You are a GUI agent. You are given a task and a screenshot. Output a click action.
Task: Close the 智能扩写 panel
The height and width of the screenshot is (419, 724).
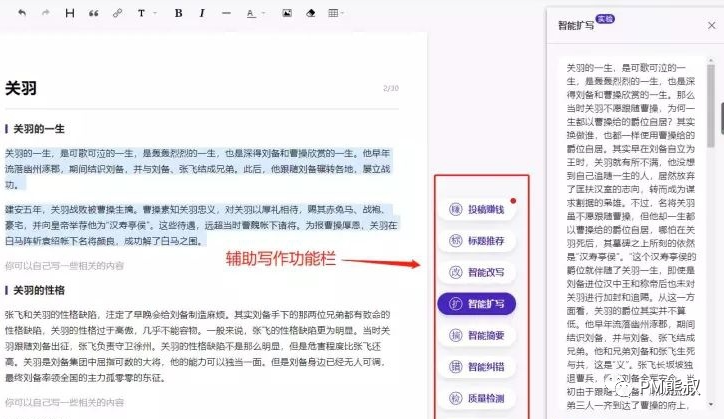click(712, 25)
